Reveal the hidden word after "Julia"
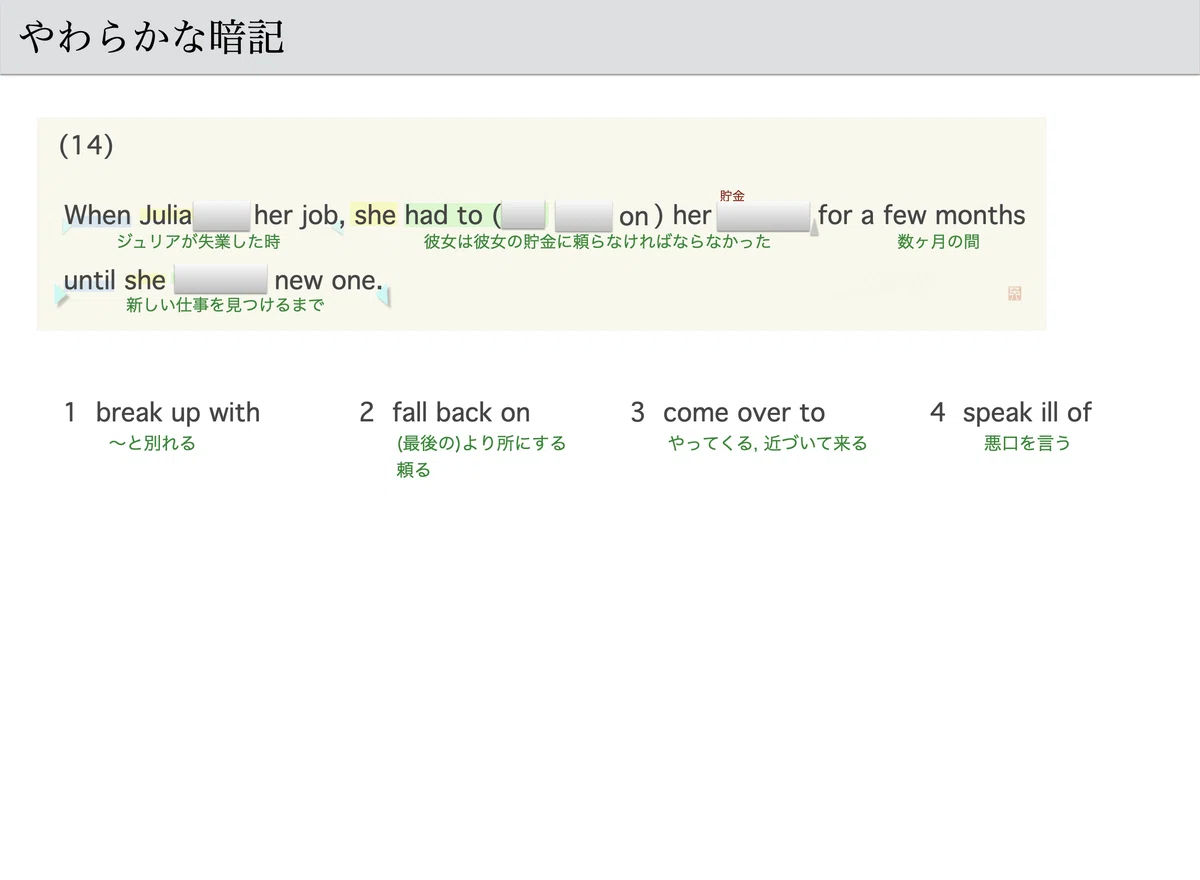Viewport: 1200px width, 880px height. pyautogui.click(x=221, y=216)
